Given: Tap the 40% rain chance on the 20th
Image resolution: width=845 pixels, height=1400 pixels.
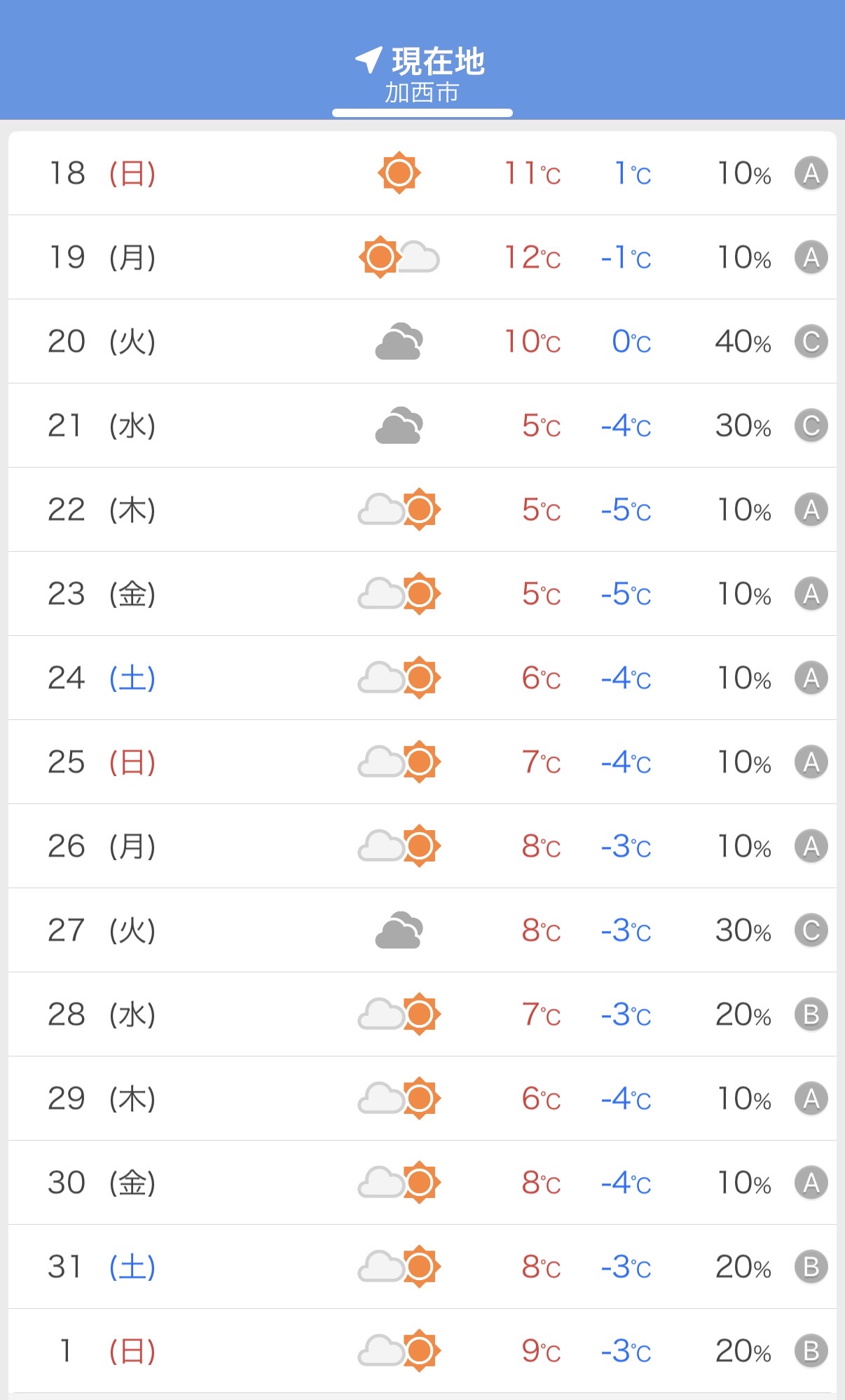Looking at the screenshot, I should click(x=743, y=341).
